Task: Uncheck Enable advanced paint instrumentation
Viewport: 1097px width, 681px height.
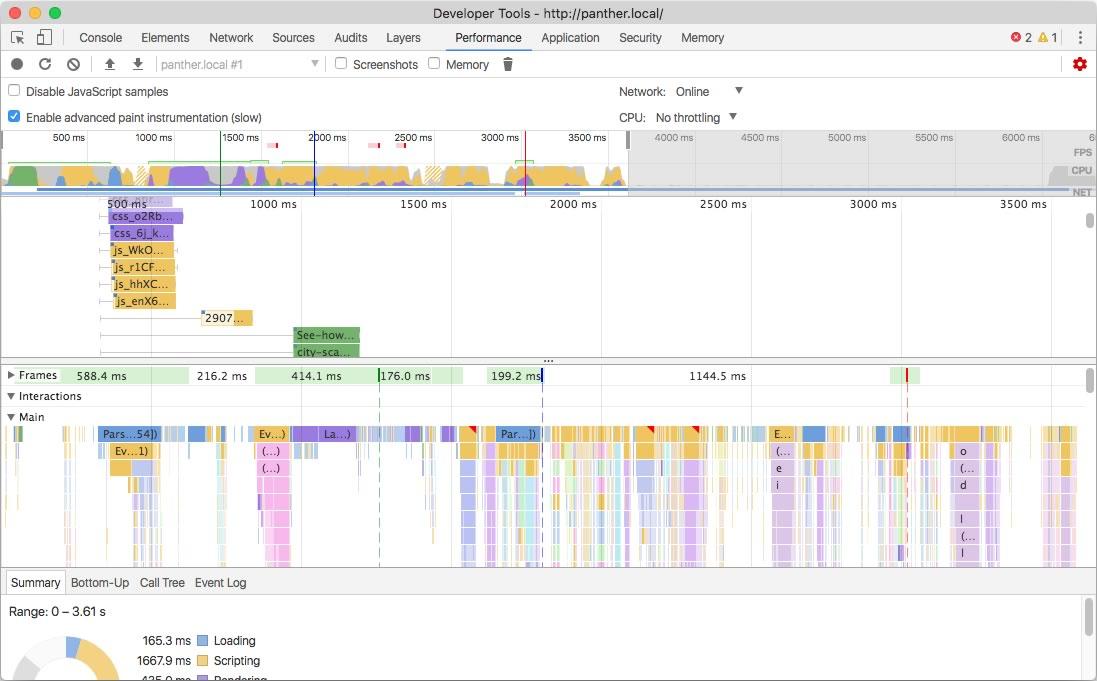Action: point(14,117)
